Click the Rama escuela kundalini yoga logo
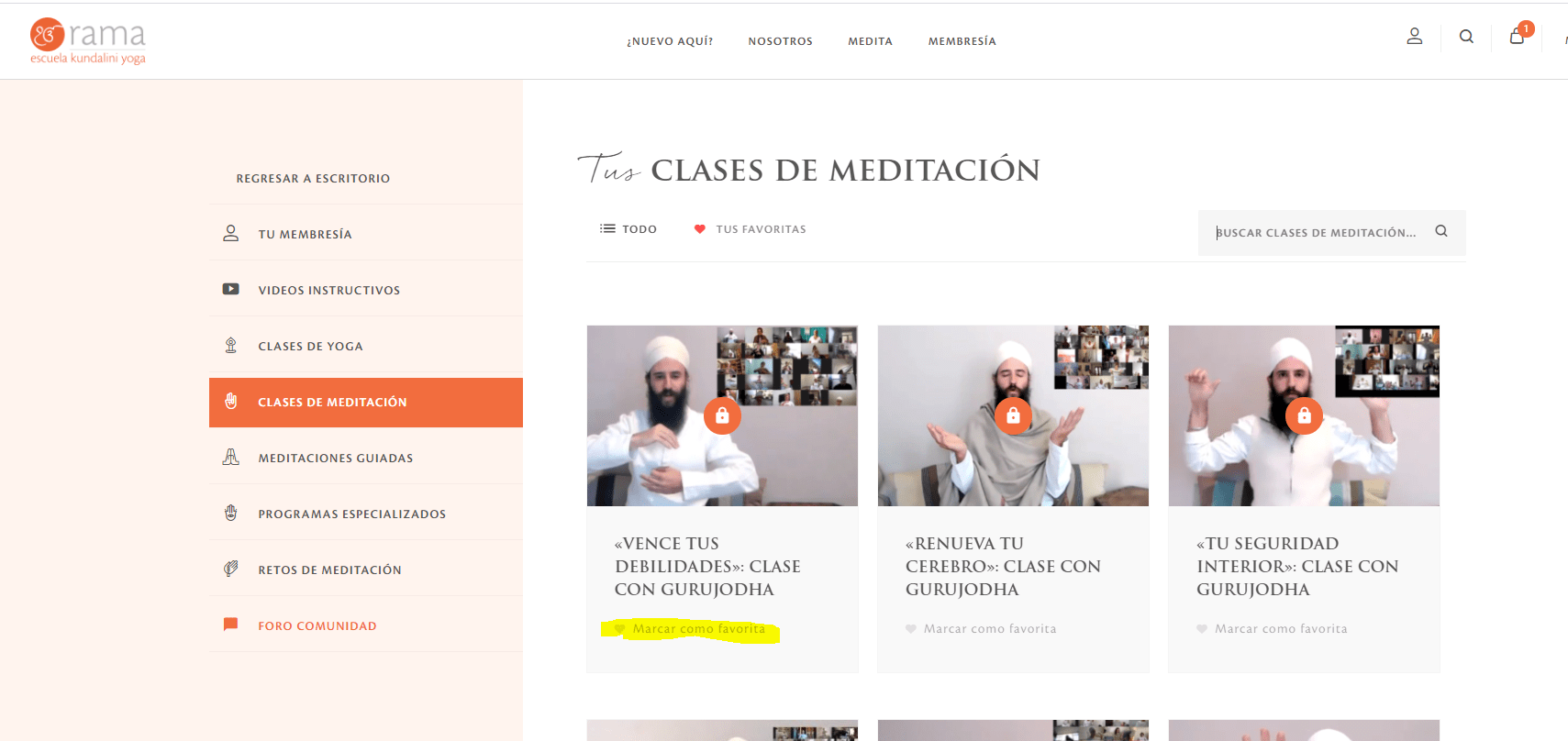1568x741 pixels. (x=88, y=41)
